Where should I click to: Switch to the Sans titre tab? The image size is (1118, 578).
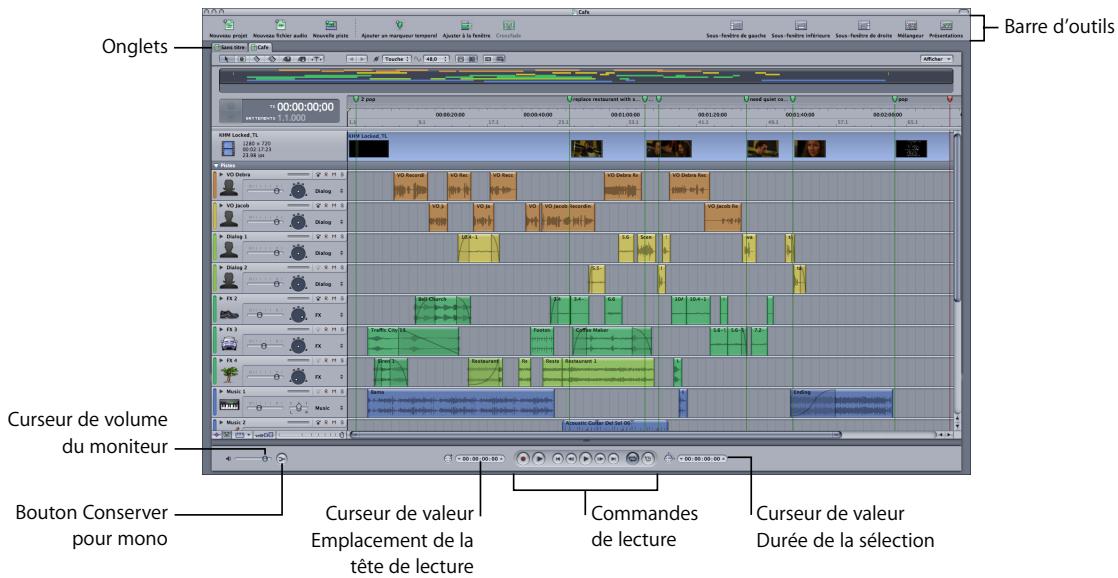click(x=230, y=47)
